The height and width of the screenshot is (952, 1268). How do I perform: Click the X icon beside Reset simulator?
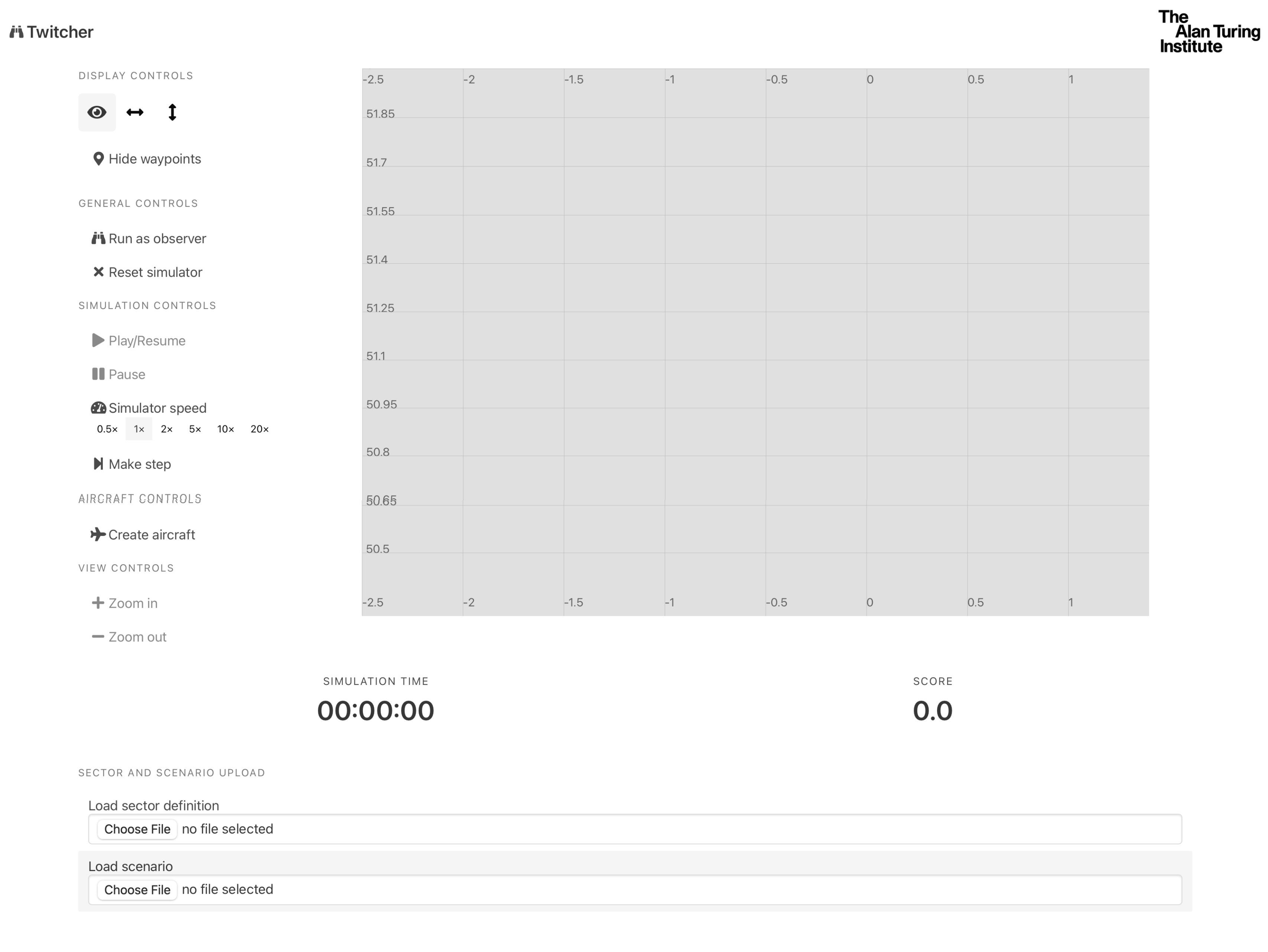tap(98, 272)
